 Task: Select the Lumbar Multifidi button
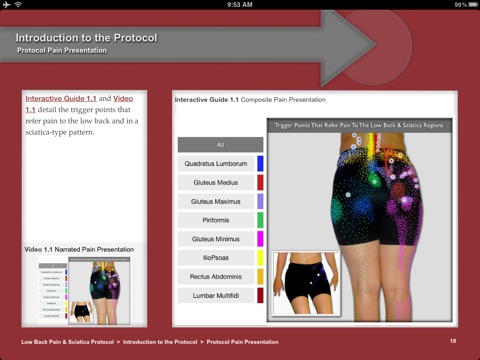(x=216, y=295)
